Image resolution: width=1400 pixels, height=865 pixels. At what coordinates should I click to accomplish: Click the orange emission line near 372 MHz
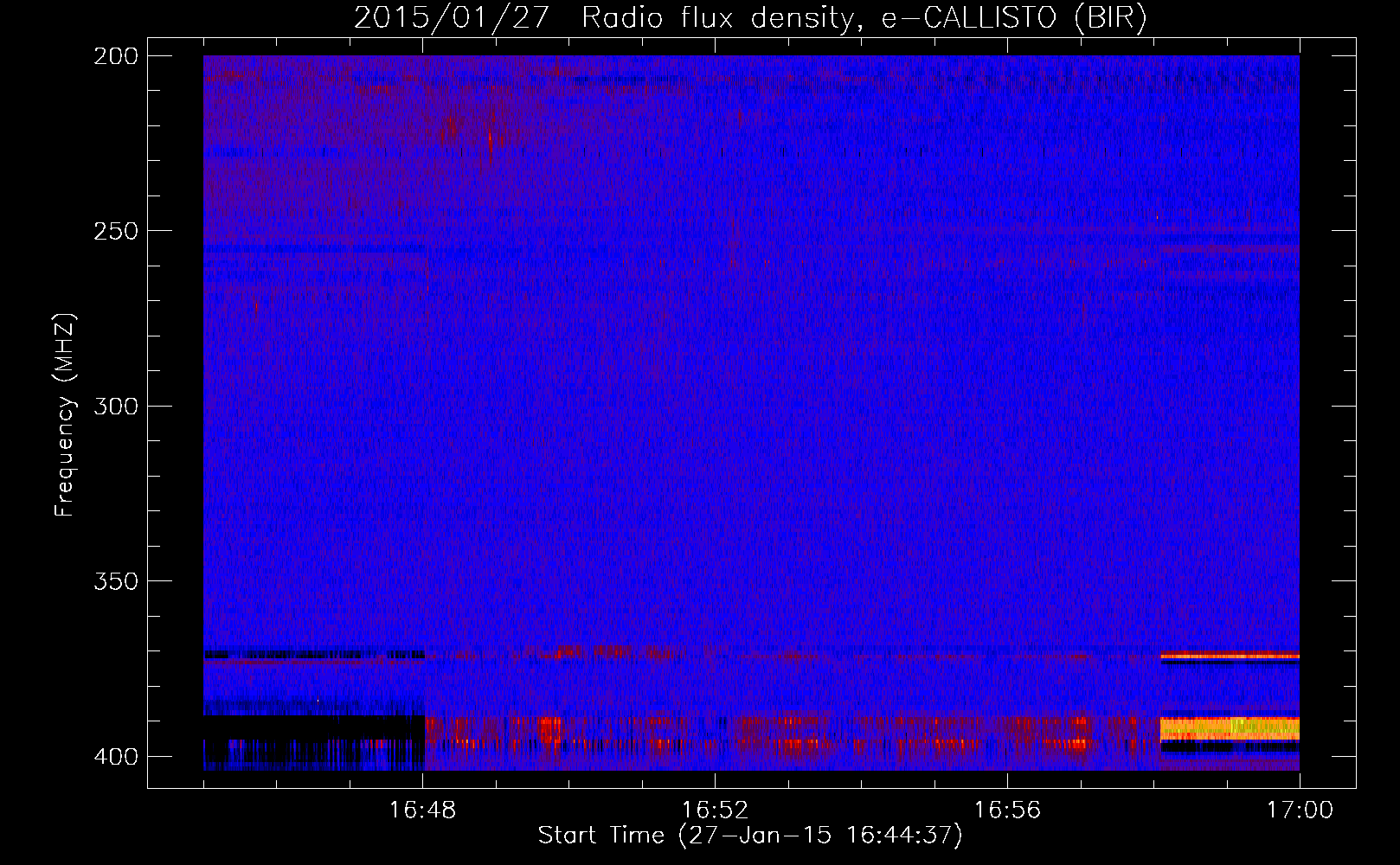pyautogui.click(x=1230, y=656)
